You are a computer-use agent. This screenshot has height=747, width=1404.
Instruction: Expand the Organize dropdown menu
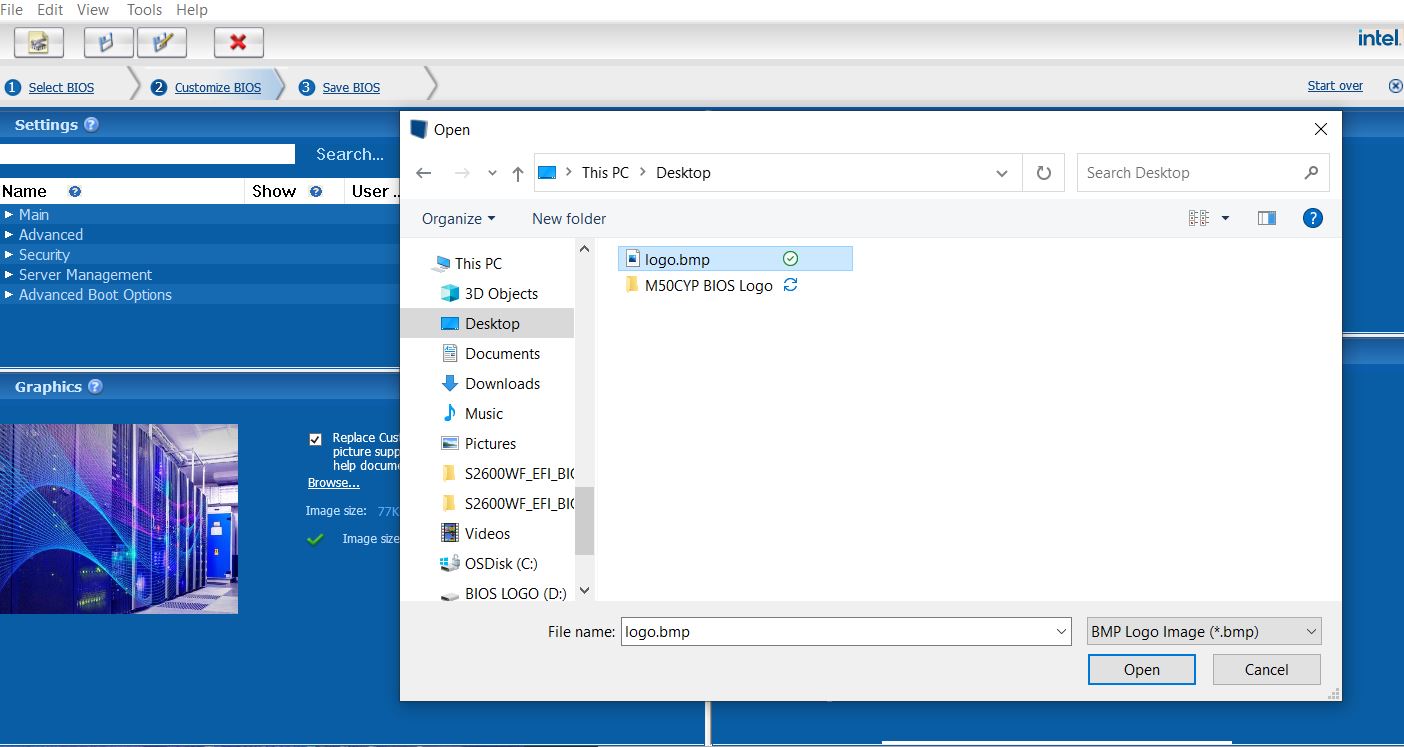pos(458,218)
